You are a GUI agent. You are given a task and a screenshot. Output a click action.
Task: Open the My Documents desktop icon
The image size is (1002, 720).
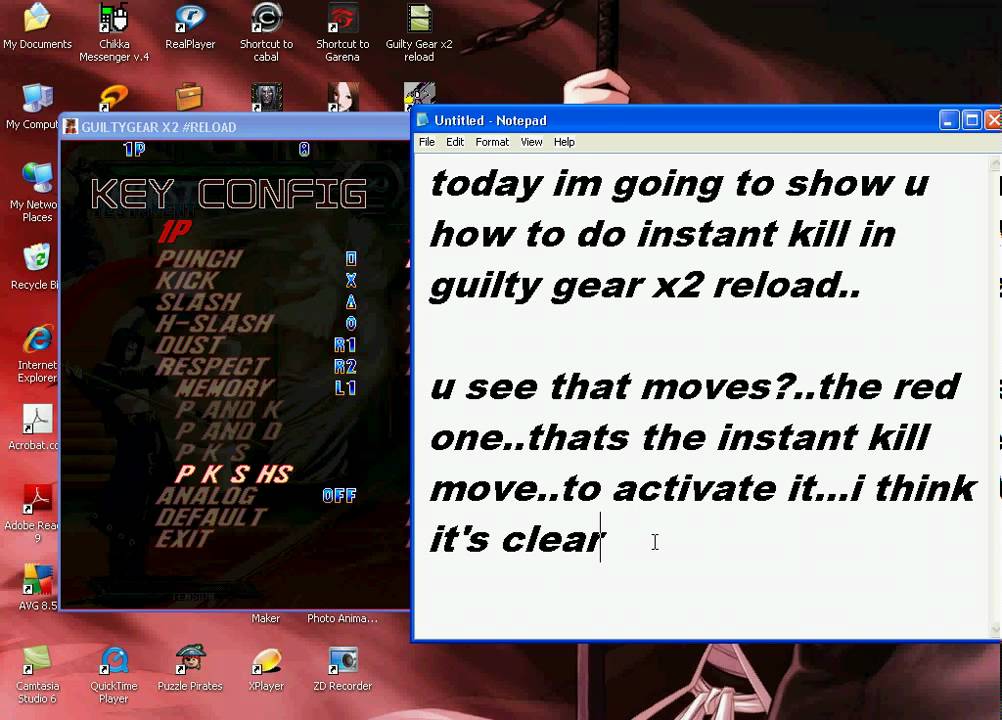coord(37,26)
